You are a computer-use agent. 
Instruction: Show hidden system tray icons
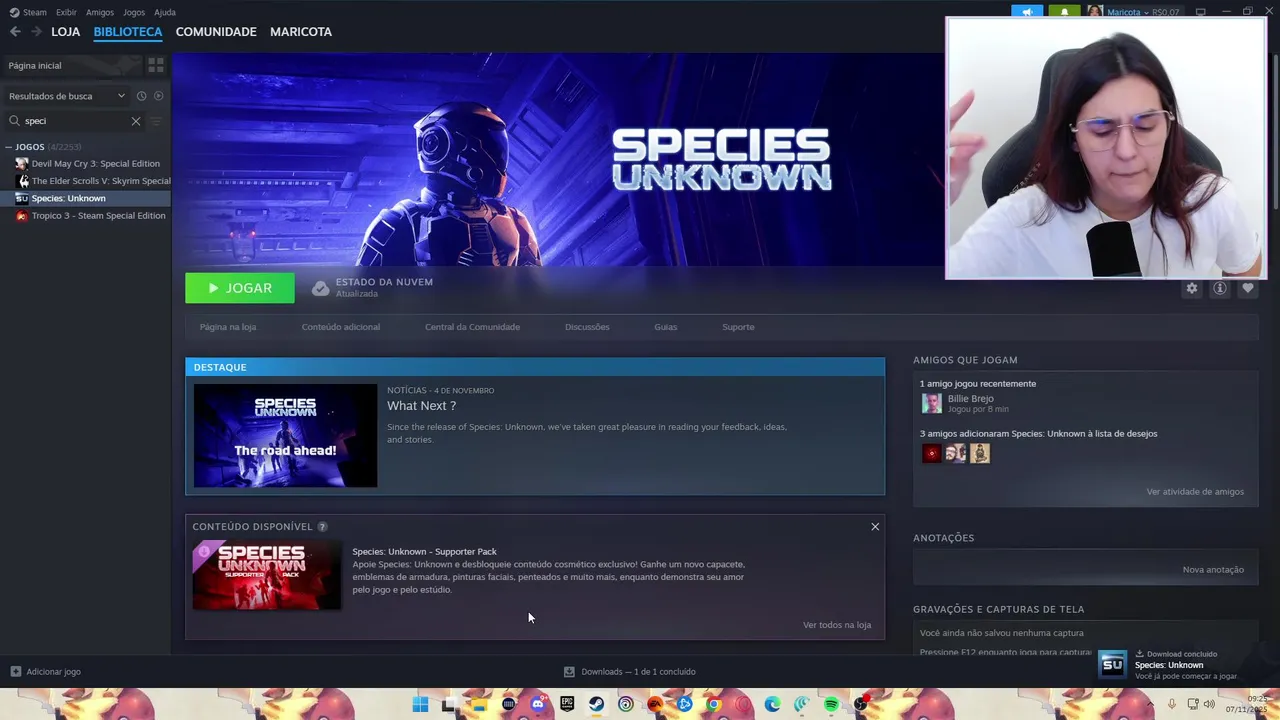tap(1150, 705)
